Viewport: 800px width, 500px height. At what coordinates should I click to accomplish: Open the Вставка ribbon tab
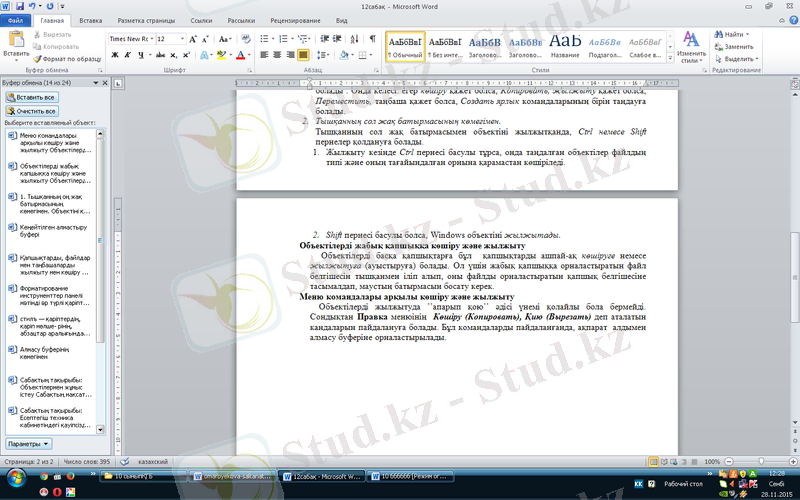(x=90, y=20)
